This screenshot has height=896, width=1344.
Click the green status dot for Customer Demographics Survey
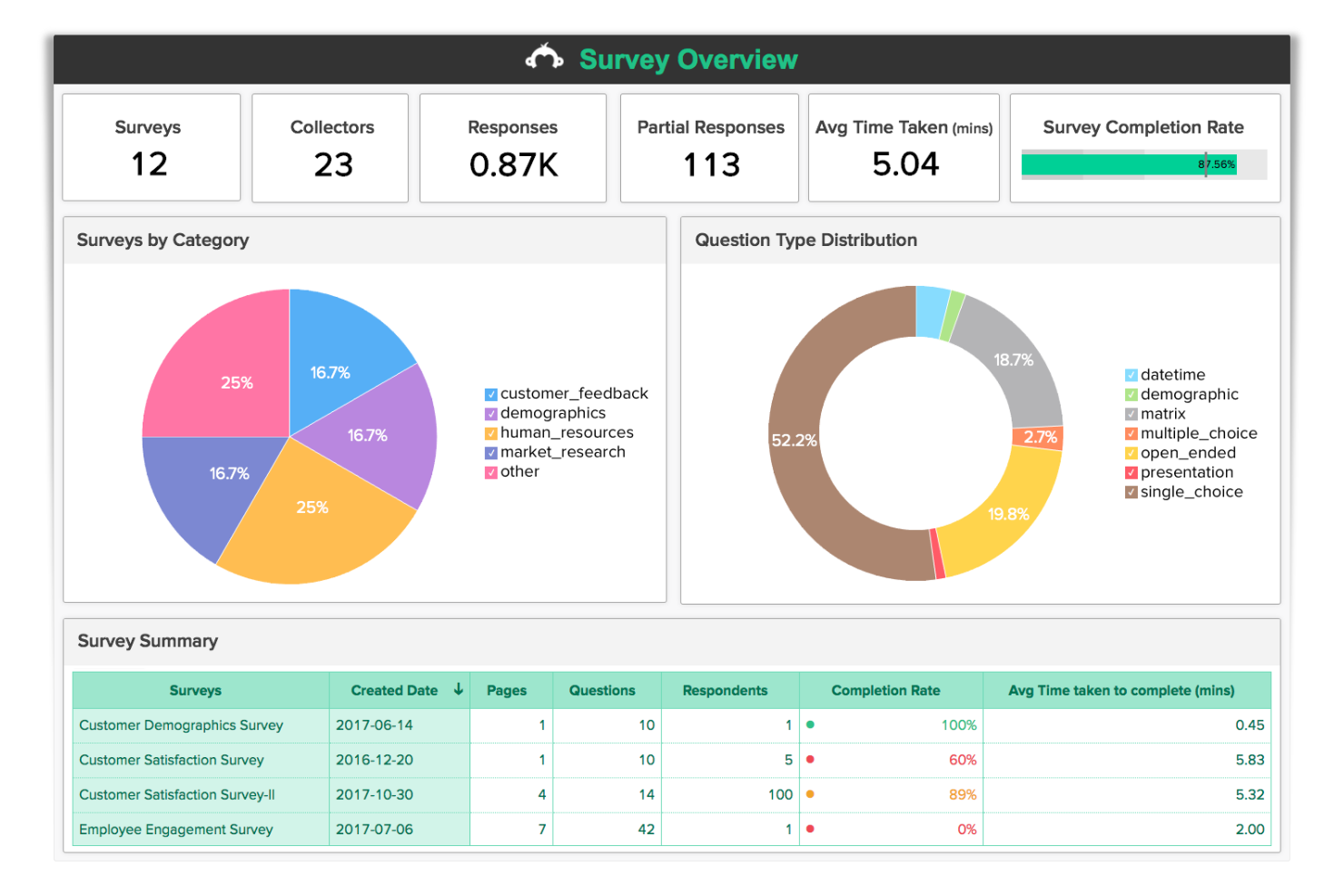[x=809, y=724]
